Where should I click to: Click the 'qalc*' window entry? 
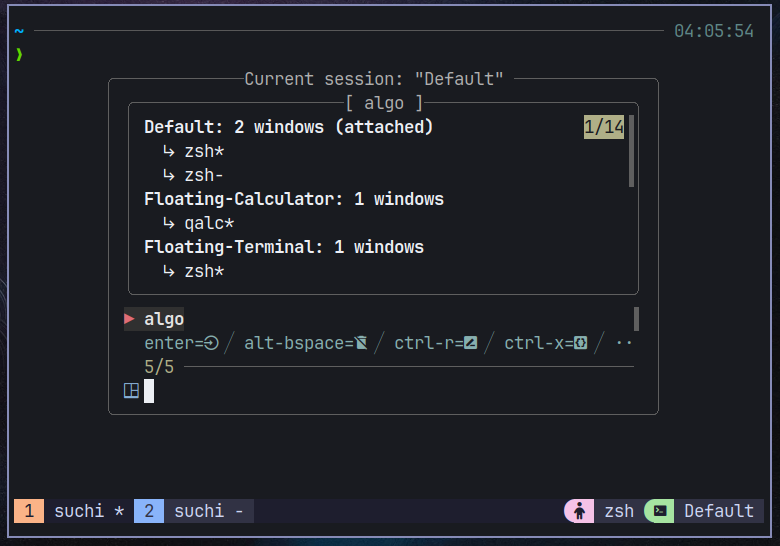coord(209,223)
